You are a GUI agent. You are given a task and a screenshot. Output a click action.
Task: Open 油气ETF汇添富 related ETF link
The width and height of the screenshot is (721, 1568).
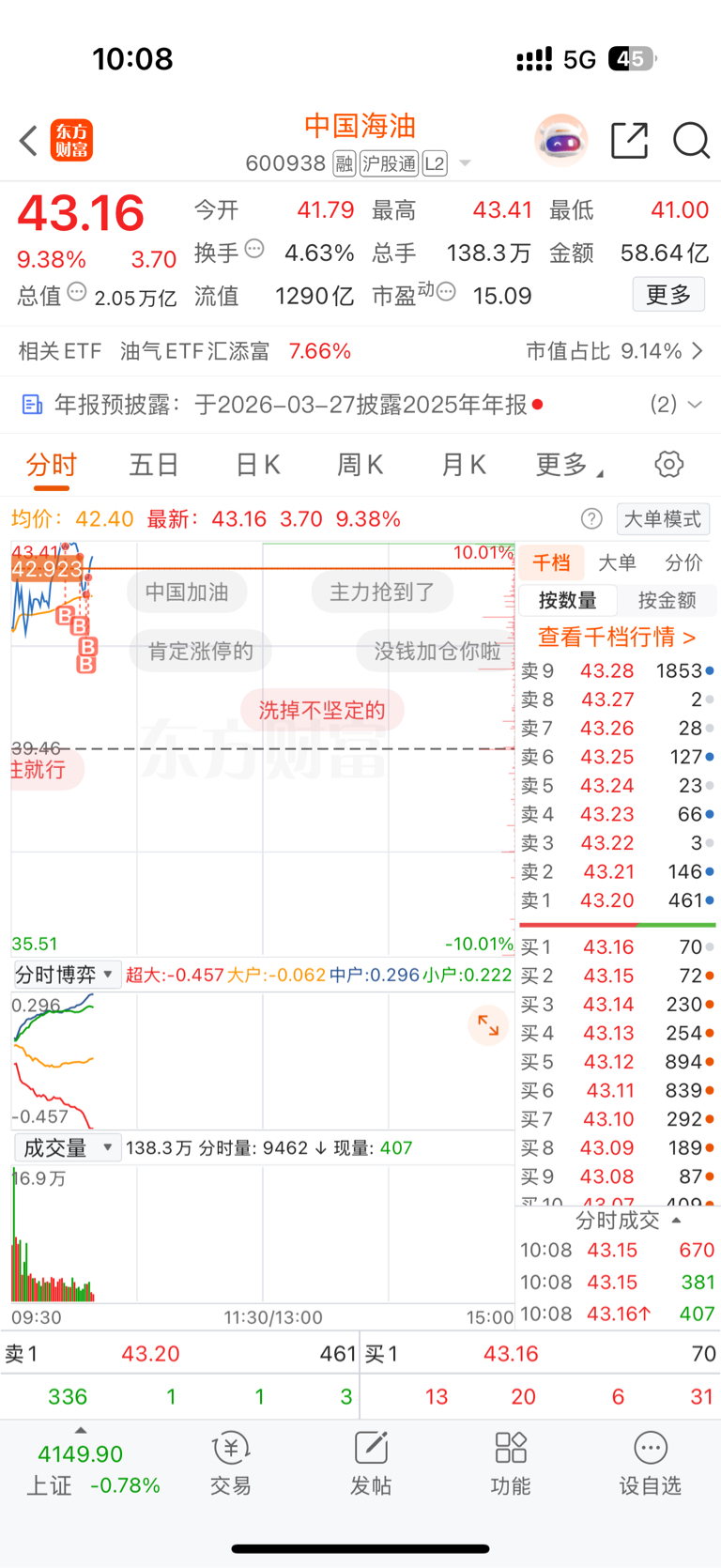(x=195, y=351)
